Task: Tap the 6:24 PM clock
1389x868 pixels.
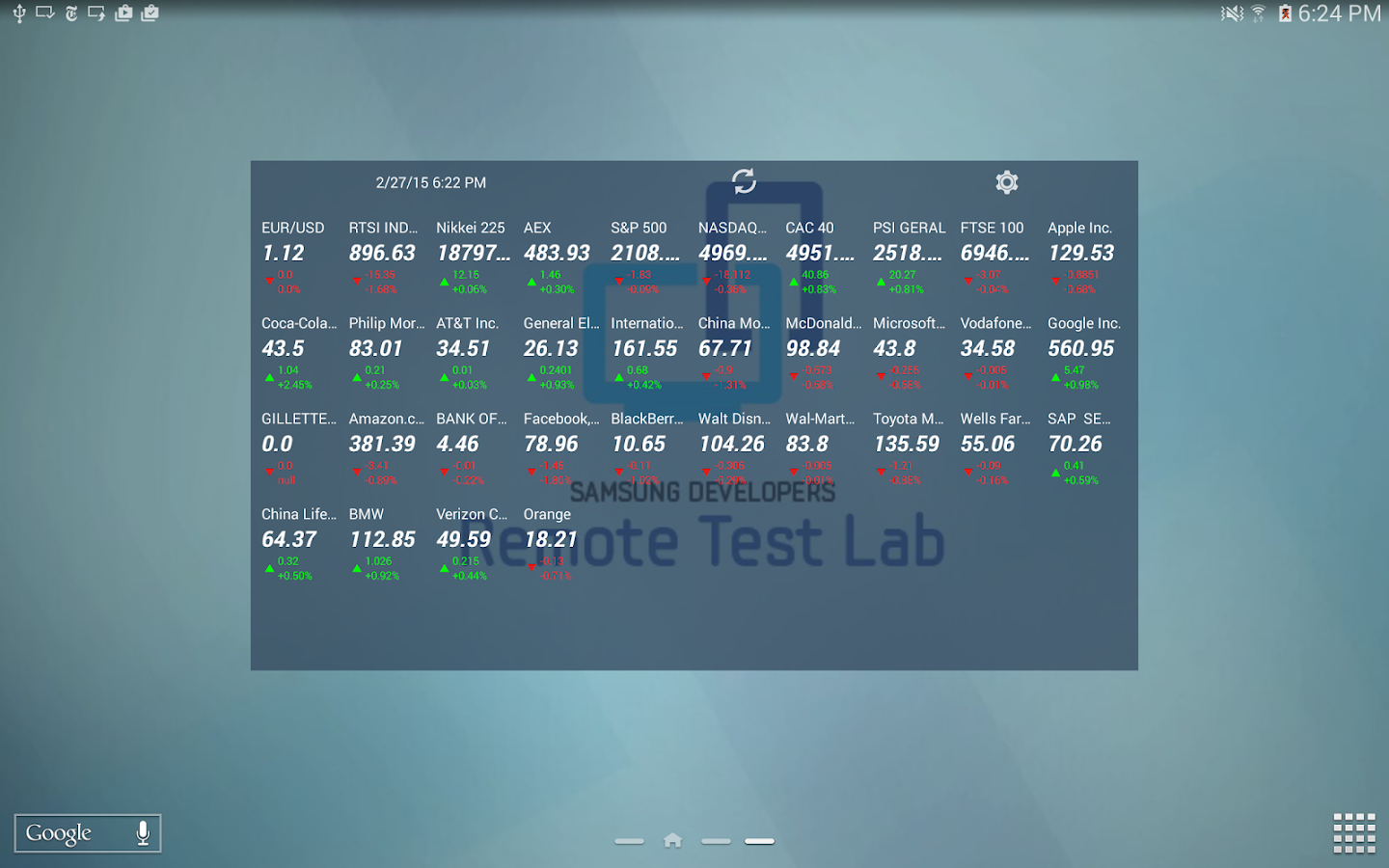Action: click(1340, 14)
